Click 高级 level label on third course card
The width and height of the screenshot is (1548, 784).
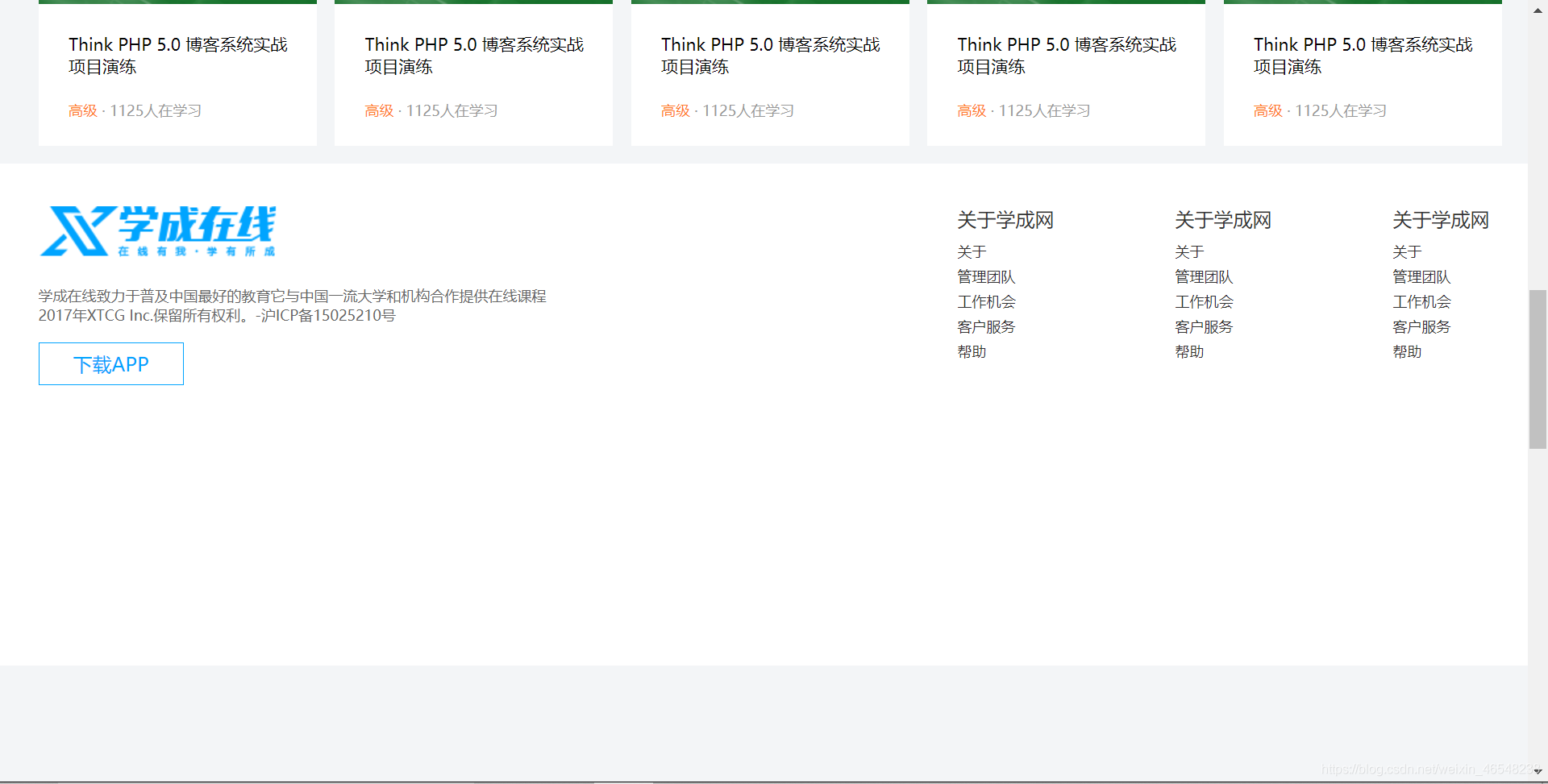pos(676,111)
